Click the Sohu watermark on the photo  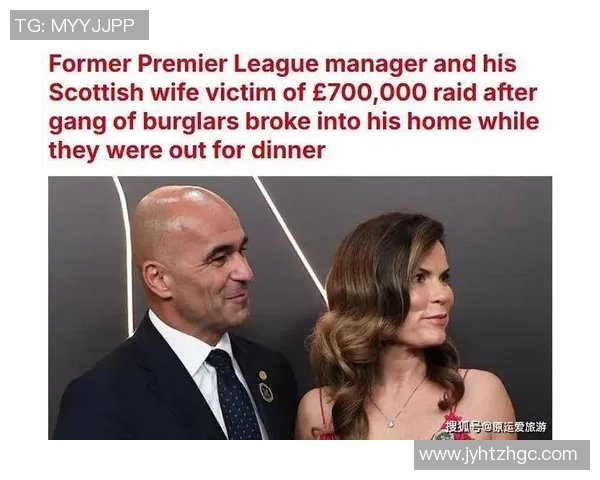point(496,427)
